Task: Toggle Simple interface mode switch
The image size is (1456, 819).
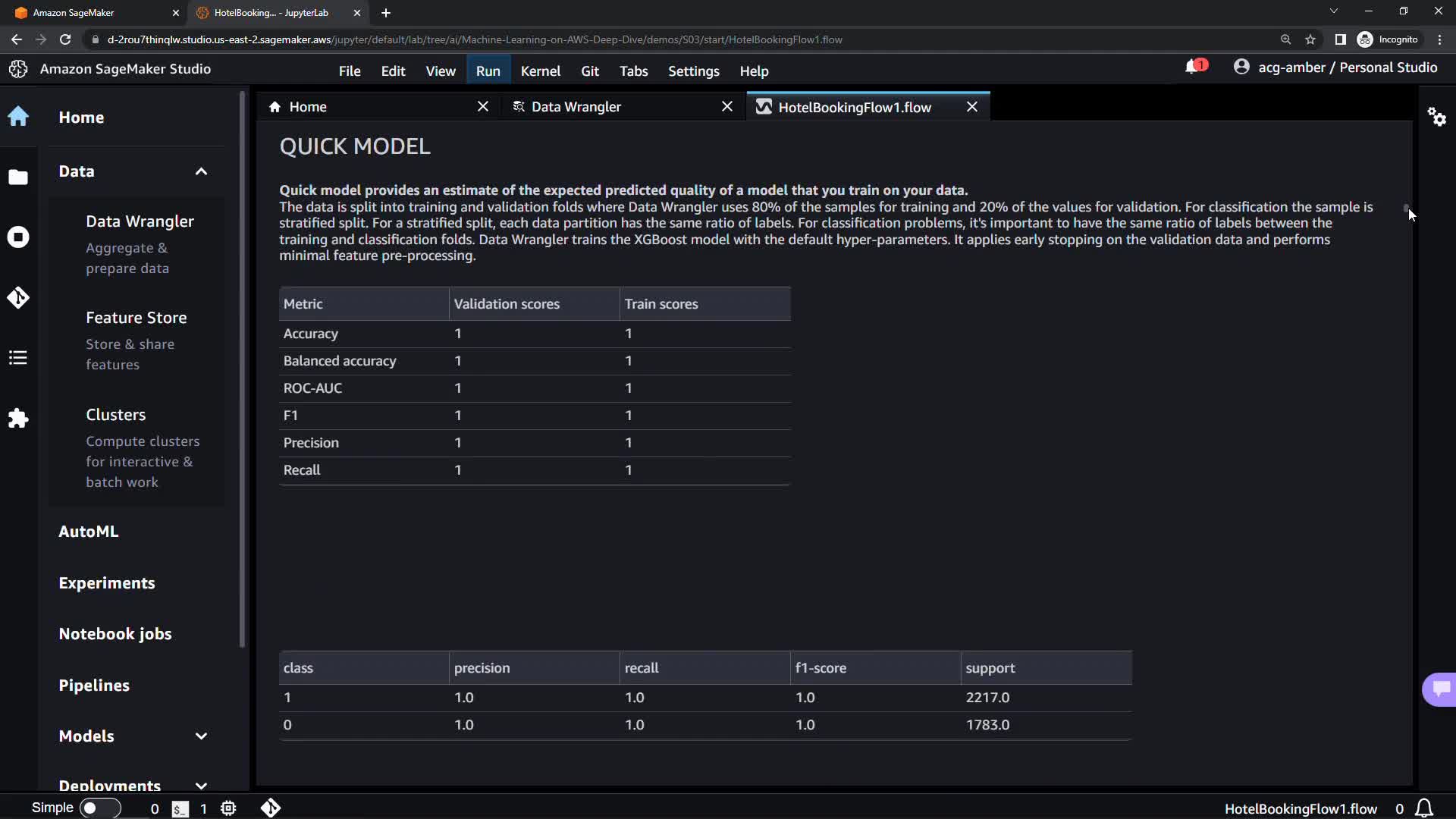Action: tap(99, 808)
